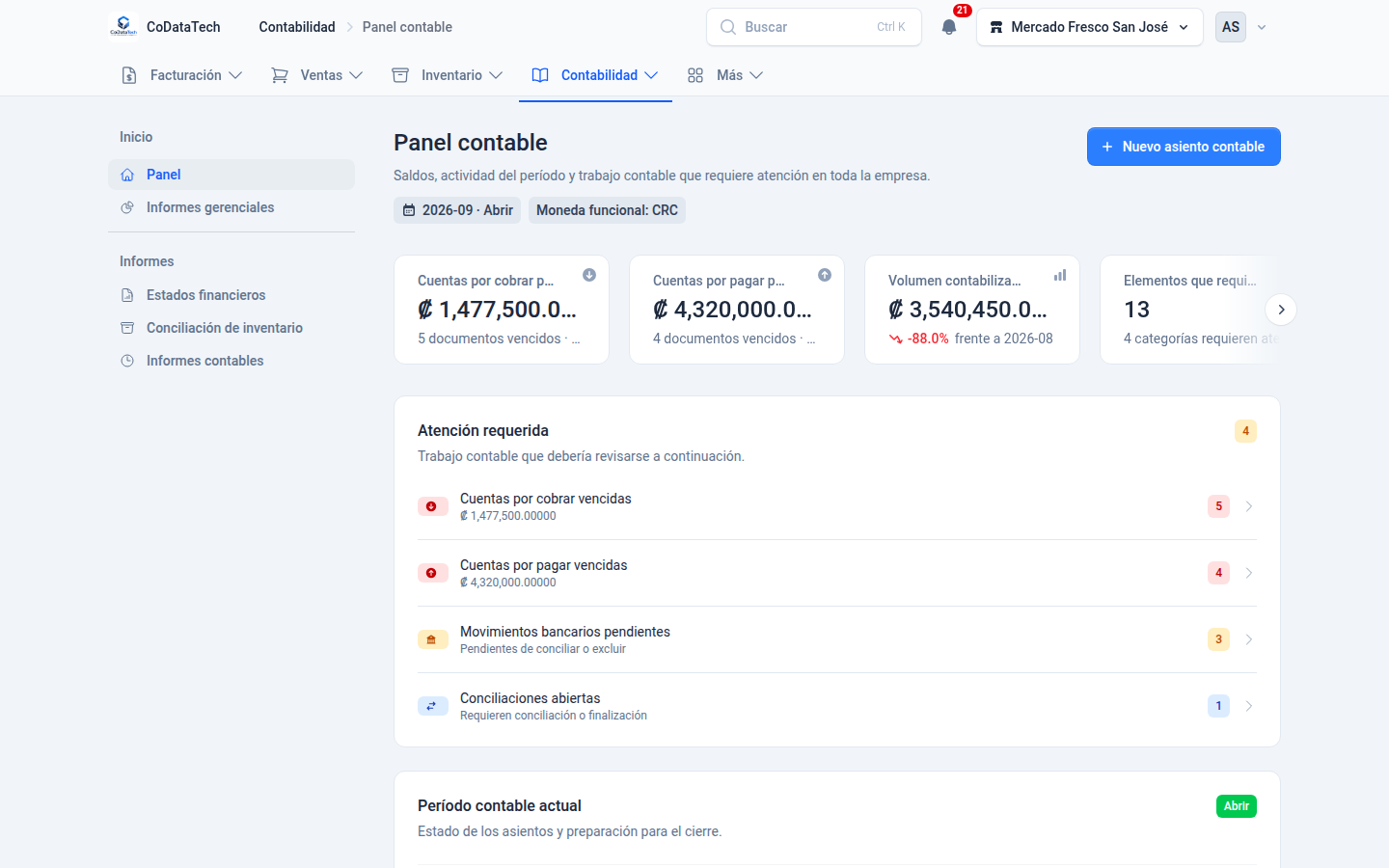Expand the Facturación dropdown chevron
The image size is (1389, 868).
[x=235, y=75]
